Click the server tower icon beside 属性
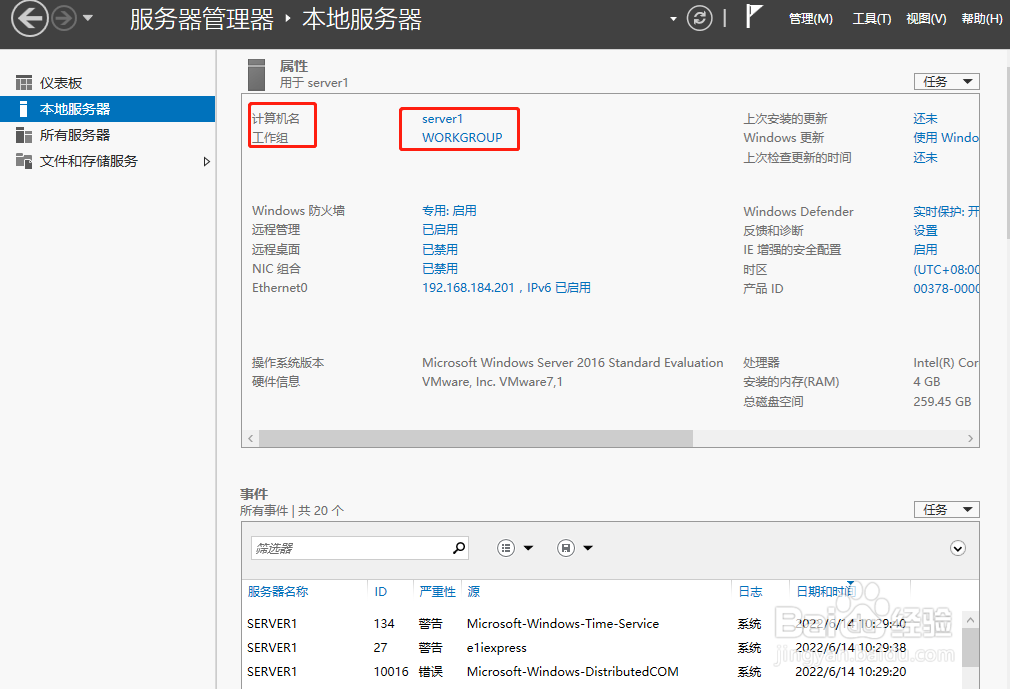 (x=256, y=74)
